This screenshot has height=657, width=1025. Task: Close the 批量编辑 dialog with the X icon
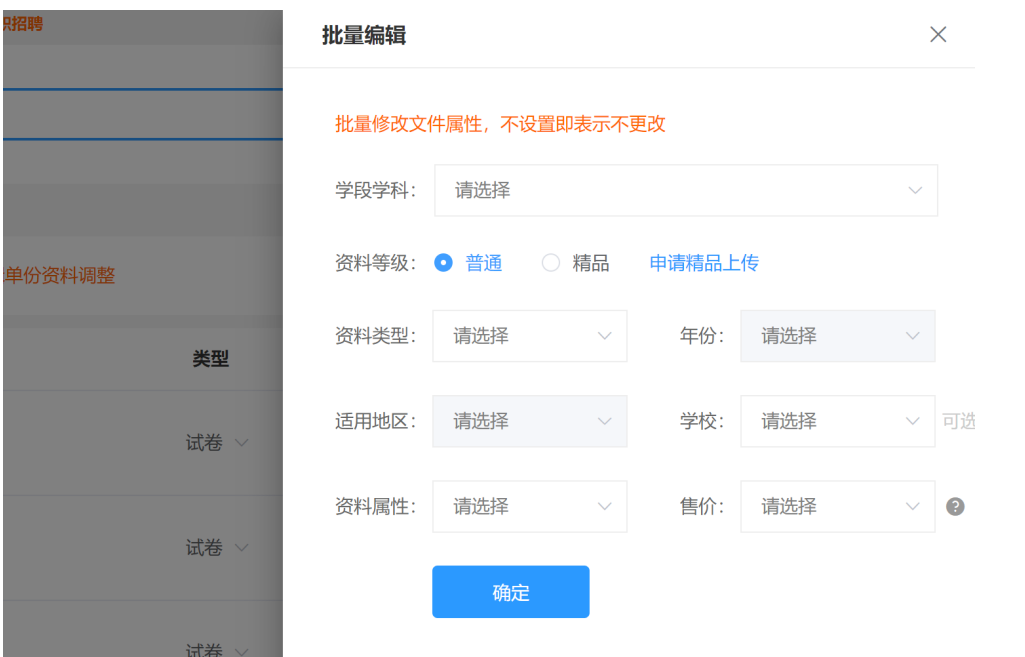pos(938,35)
